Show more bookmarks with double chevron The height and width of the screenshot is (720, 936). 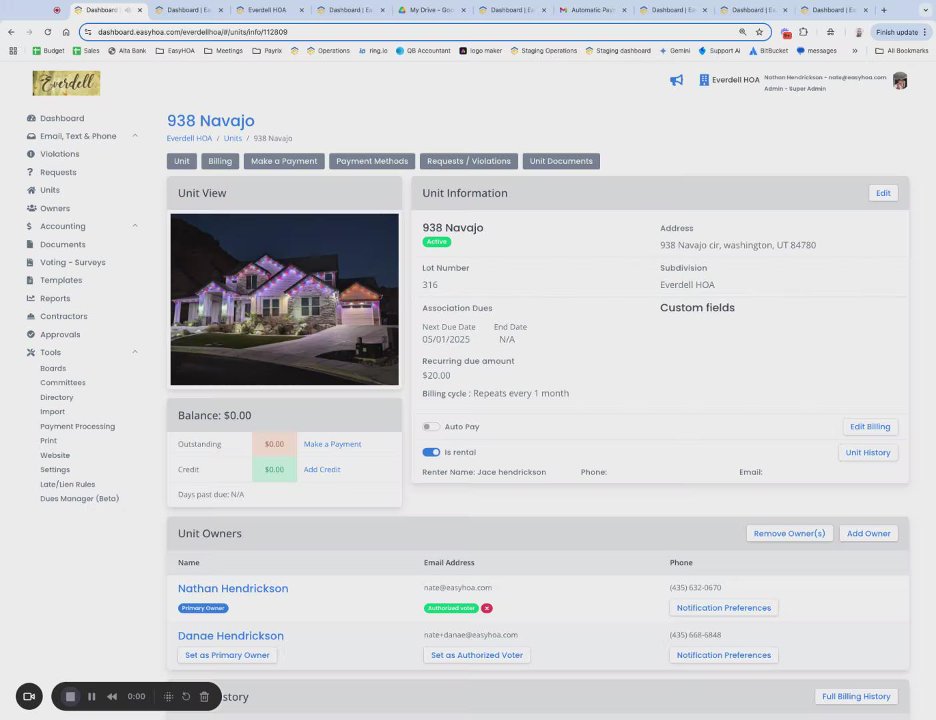pos(855,51)
